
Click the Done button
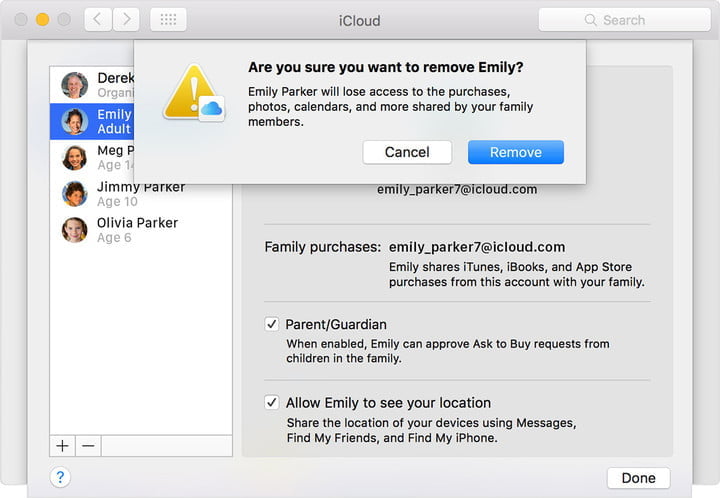pos(638,478)
